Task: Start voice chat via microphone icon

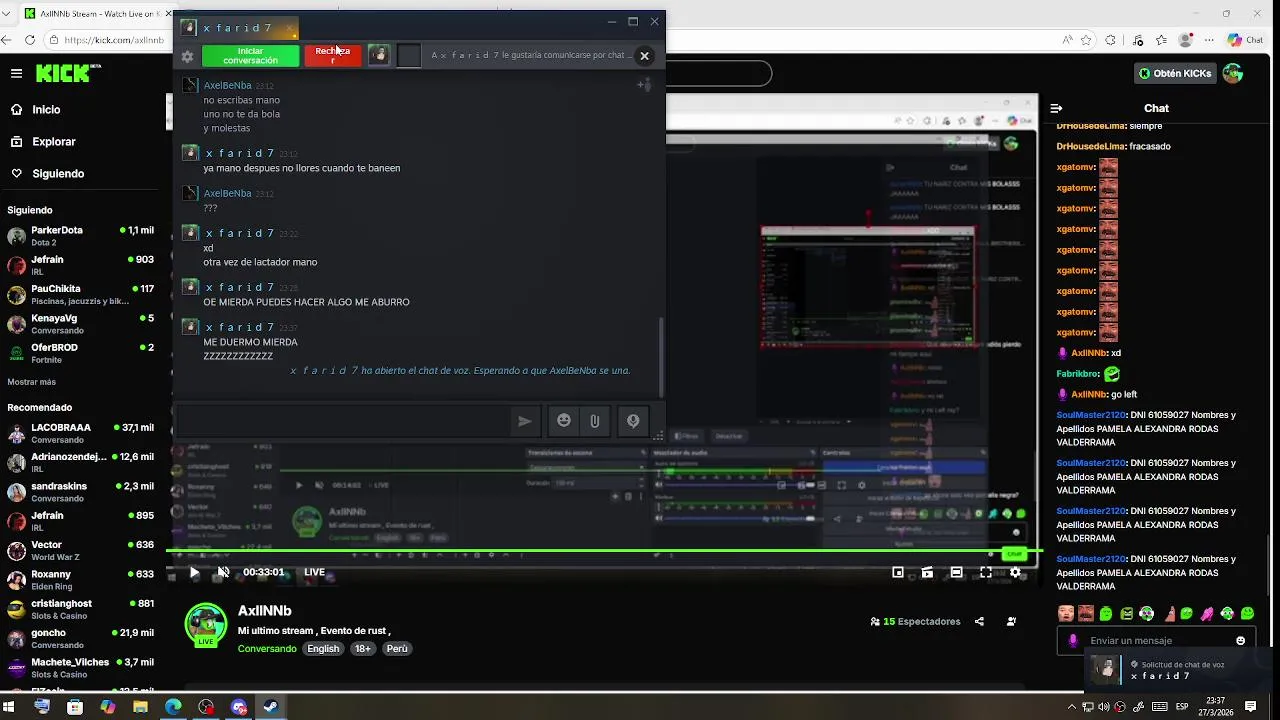Action: [x=633, y=421]
